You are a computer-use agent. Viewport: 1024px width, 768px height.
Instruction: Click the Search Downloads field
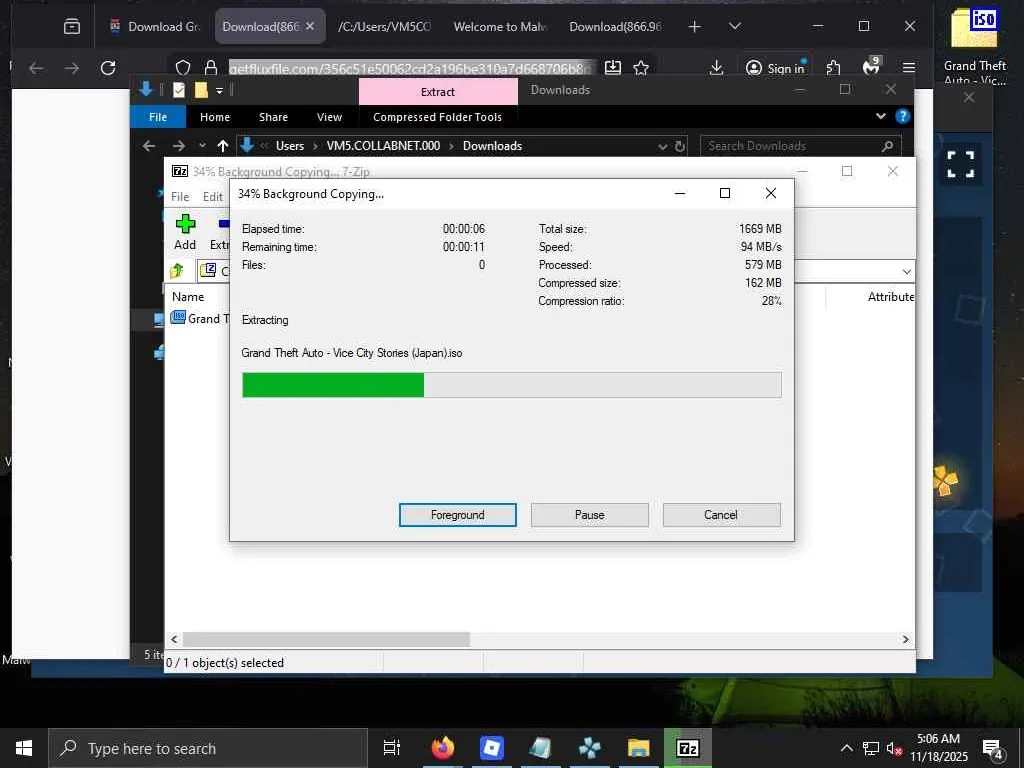pos(801,146)
